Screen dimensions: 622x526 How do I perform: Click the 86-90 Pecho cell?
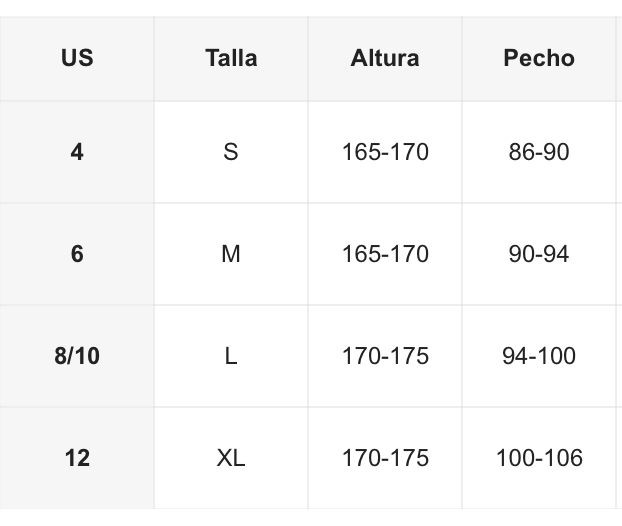point(539,152)
